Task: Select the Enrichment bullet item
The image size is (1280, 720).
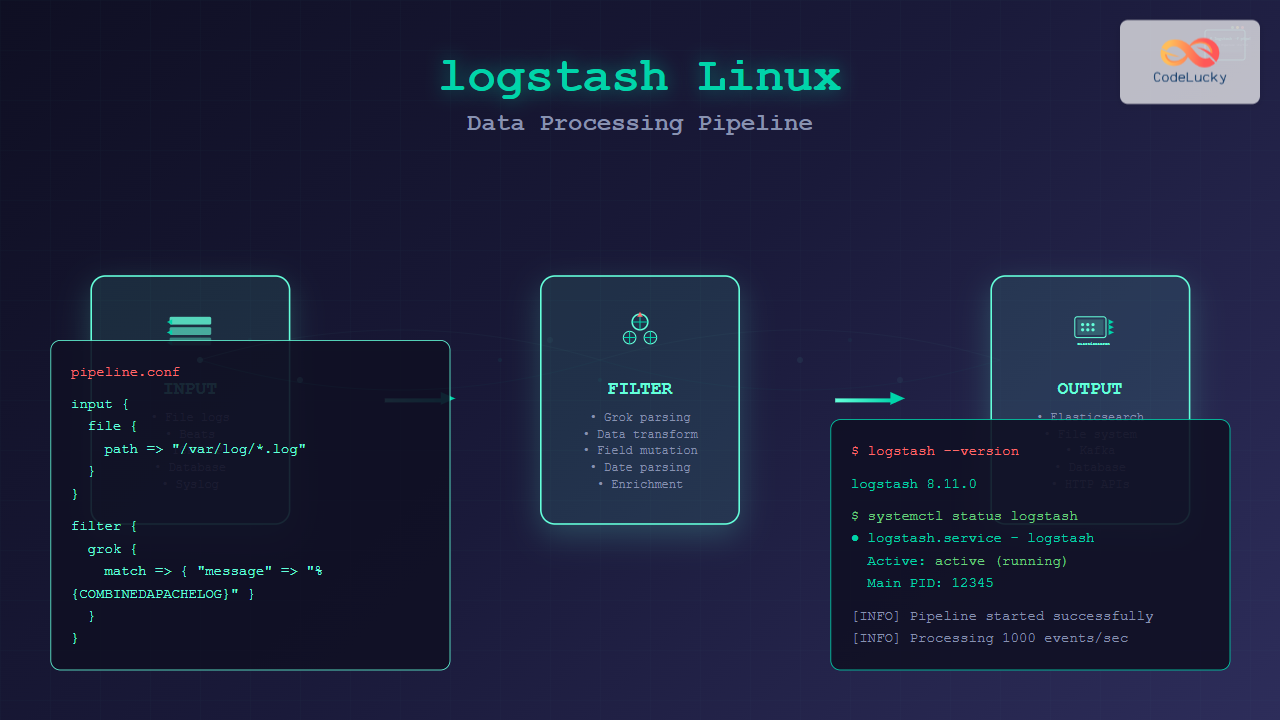Action: [640, 484]
